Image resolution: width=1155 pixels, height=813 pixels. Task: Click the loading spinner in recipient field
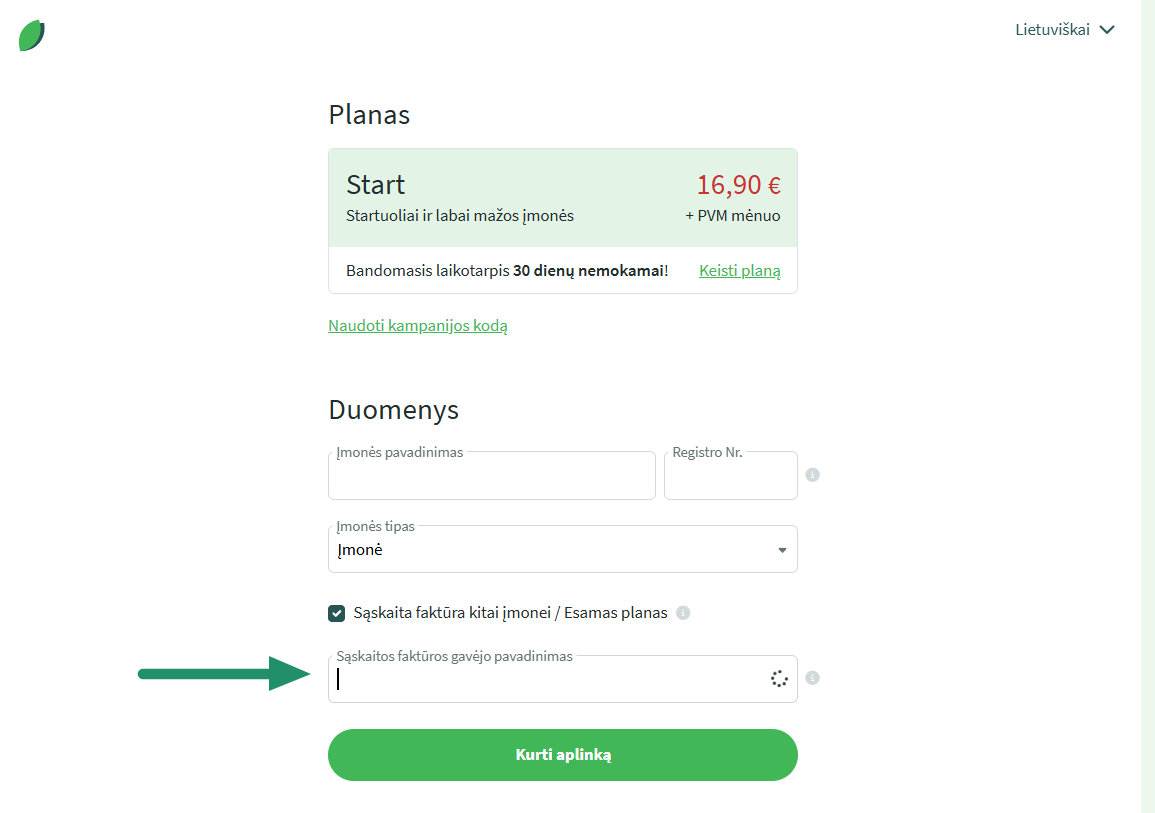click(779, 678)
